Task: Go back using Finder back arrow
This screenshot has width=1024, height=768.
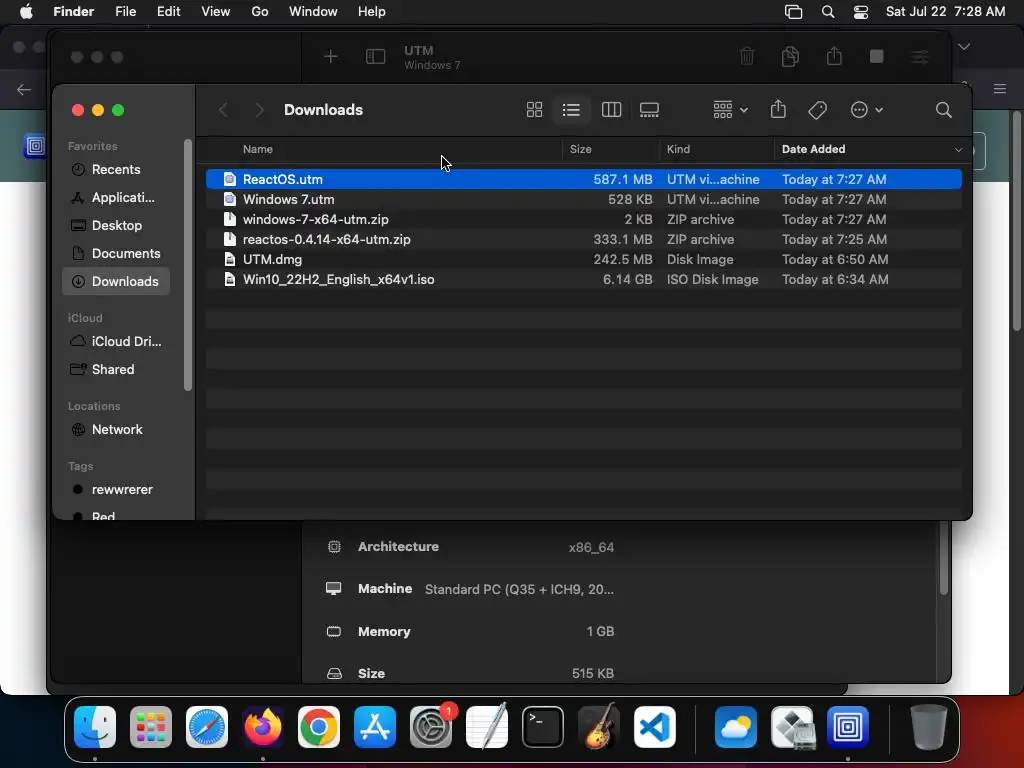Action: (x=223, y=110)
